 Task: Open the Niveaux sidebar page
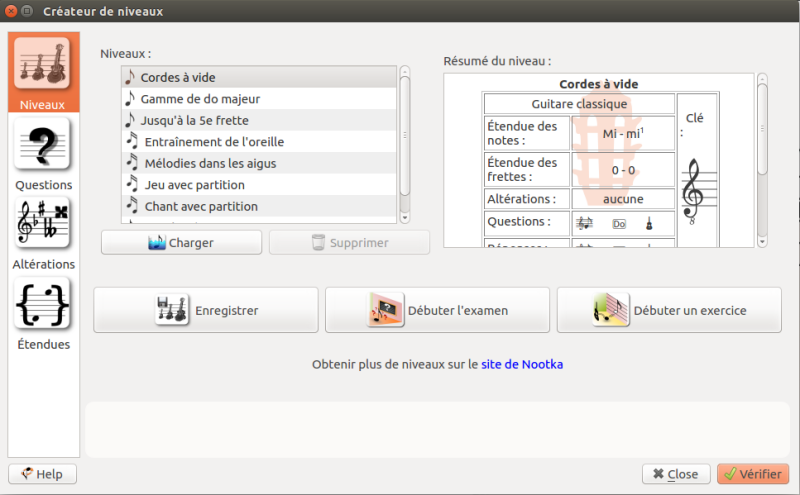43,72
